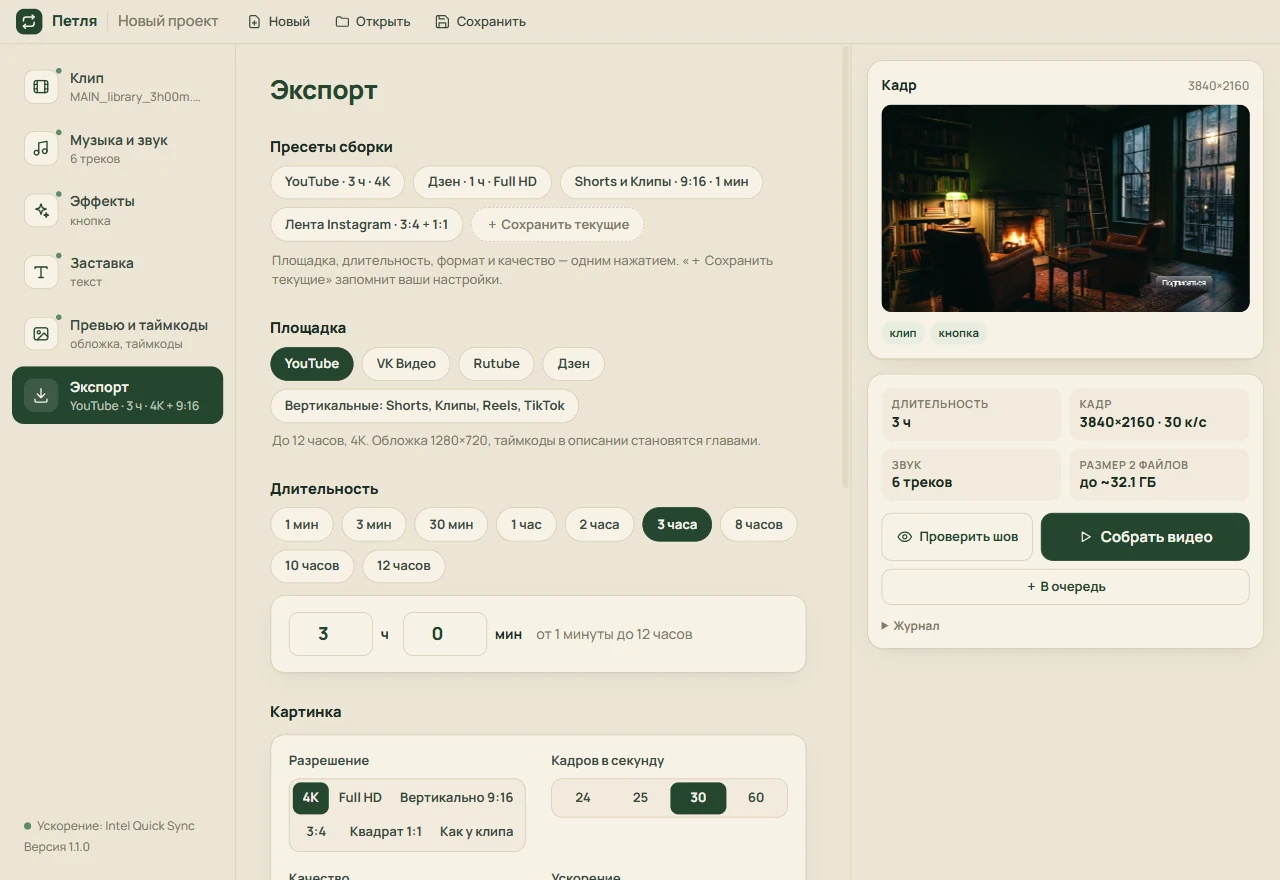Image resolution: width=1280 pixels, height=880 pixels.
Task: Click the клип tag under the preview
Action: [903, 333]
